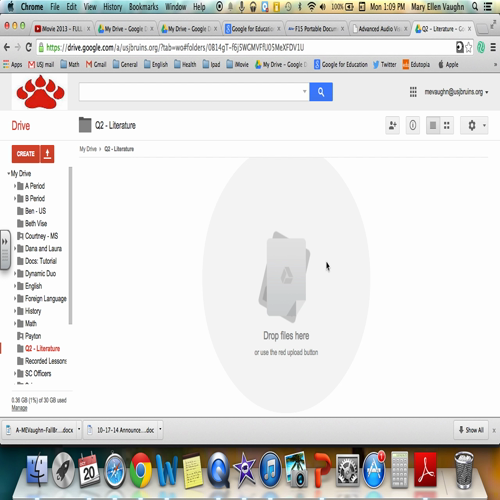Collapse the My Drive tree
The height and width of the screenshot is (500, 500).
pyautogui.click(x=8, y=173)
